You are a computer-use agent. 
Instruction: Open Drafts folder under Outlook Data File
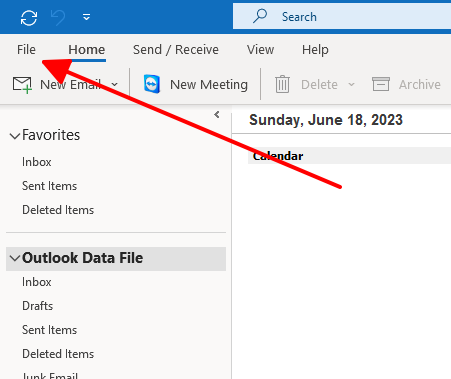[37, 306]
